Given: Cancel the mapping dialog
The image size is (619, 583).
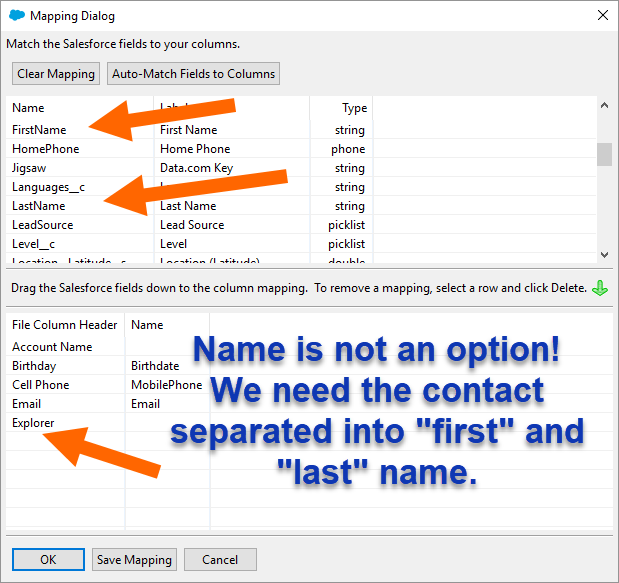Looking at the screenshot, I should pos(220,559).
